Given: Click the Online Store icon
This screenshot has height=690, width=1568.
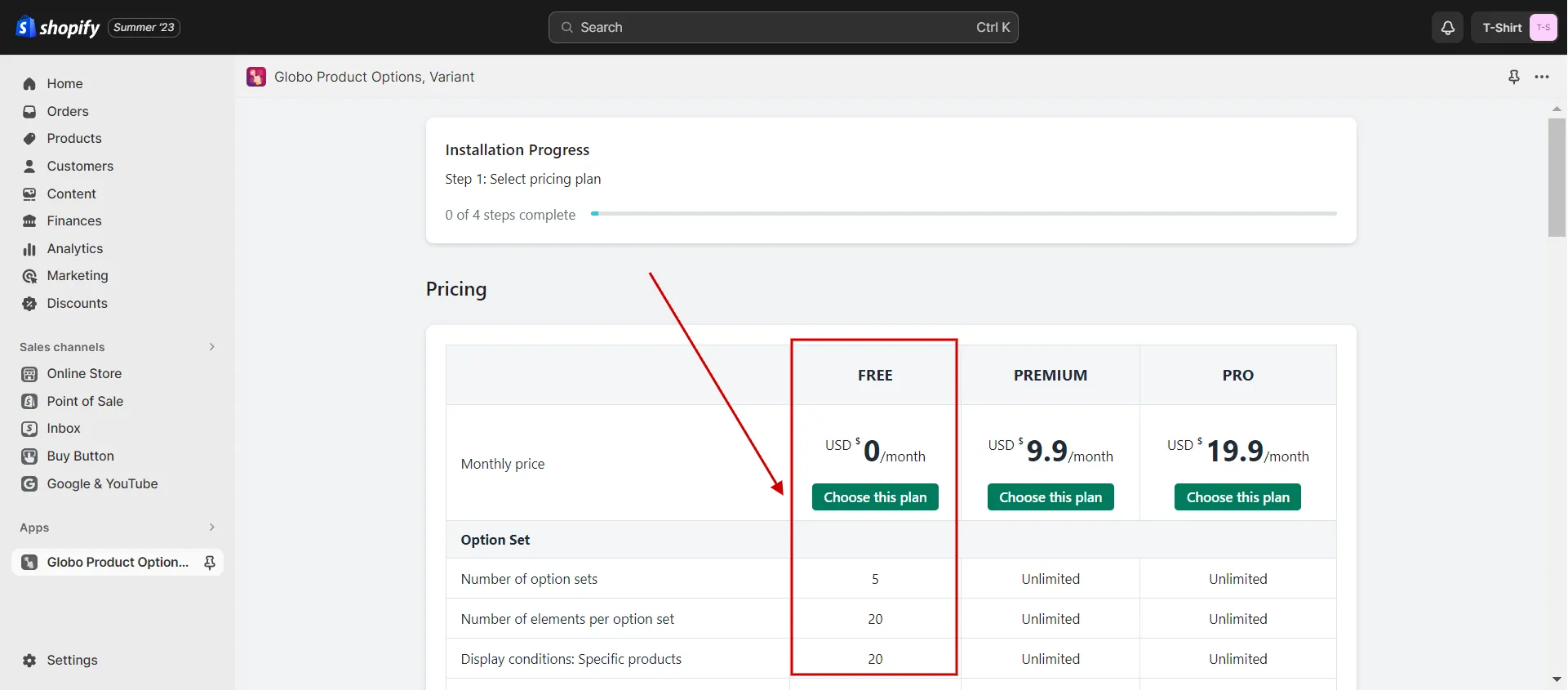Looking at the screenshot, I should 29,374.
